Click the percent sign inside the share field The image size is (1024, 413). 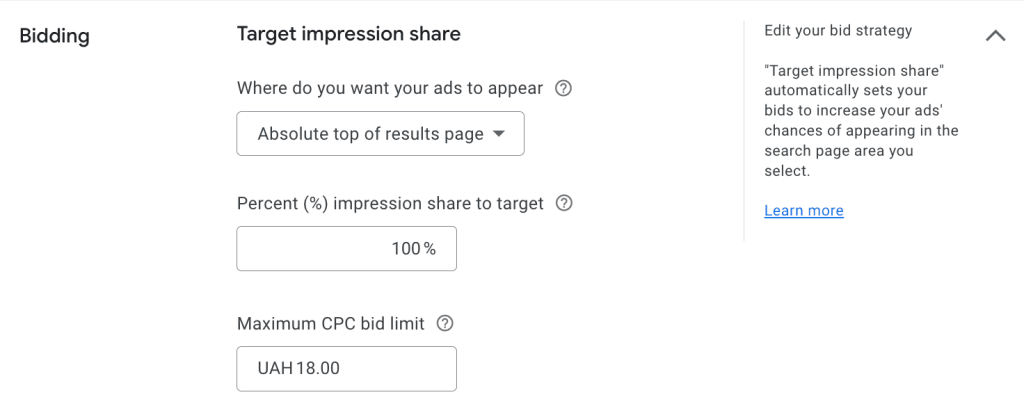coord(430,249)
